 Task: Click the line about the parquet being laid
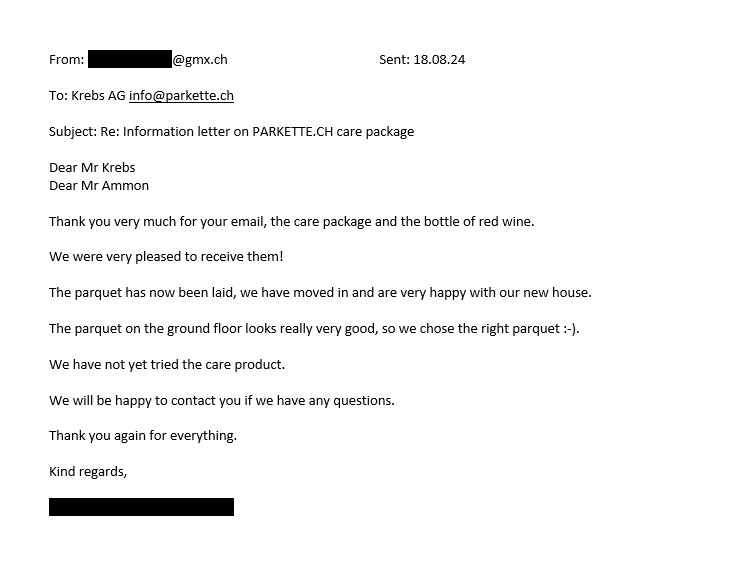pos(320,293)
